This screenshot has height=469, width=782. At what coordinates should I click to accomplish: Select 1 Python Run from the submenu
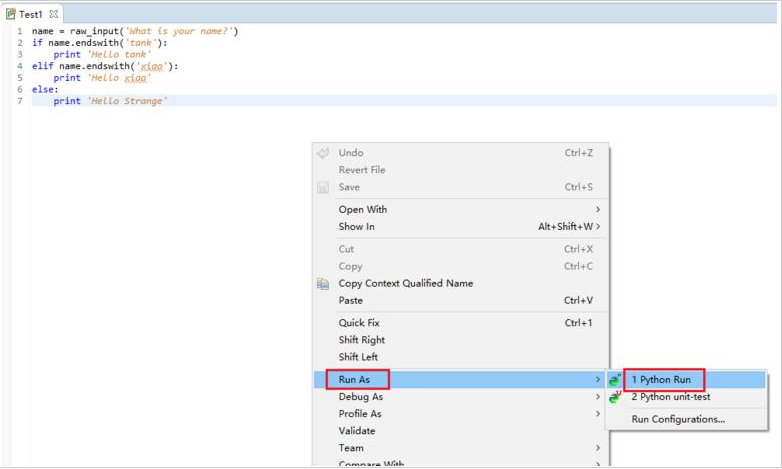coord(661,380)
